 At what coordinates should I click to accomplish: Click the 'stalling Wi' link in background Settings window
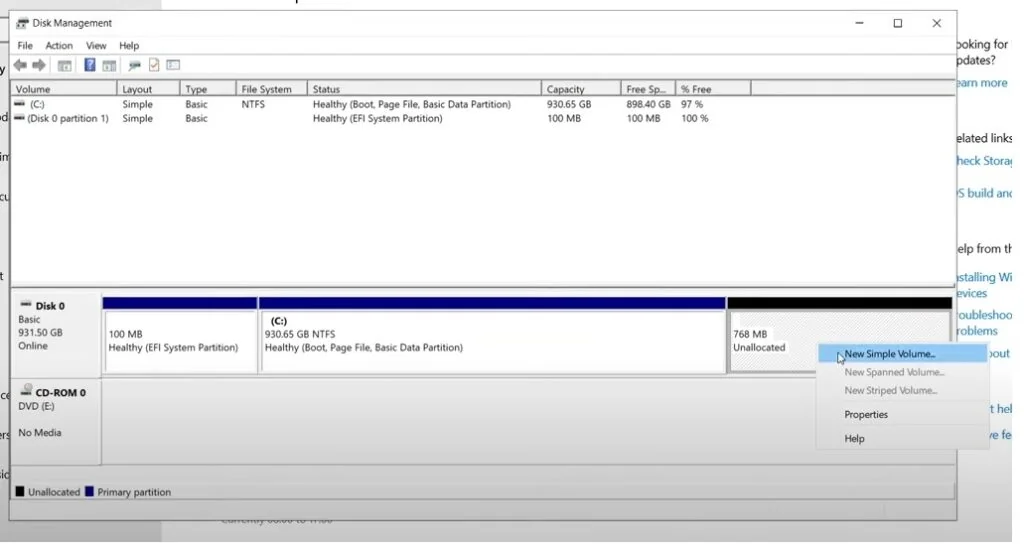pyautogui.click(x=984, y=278)
